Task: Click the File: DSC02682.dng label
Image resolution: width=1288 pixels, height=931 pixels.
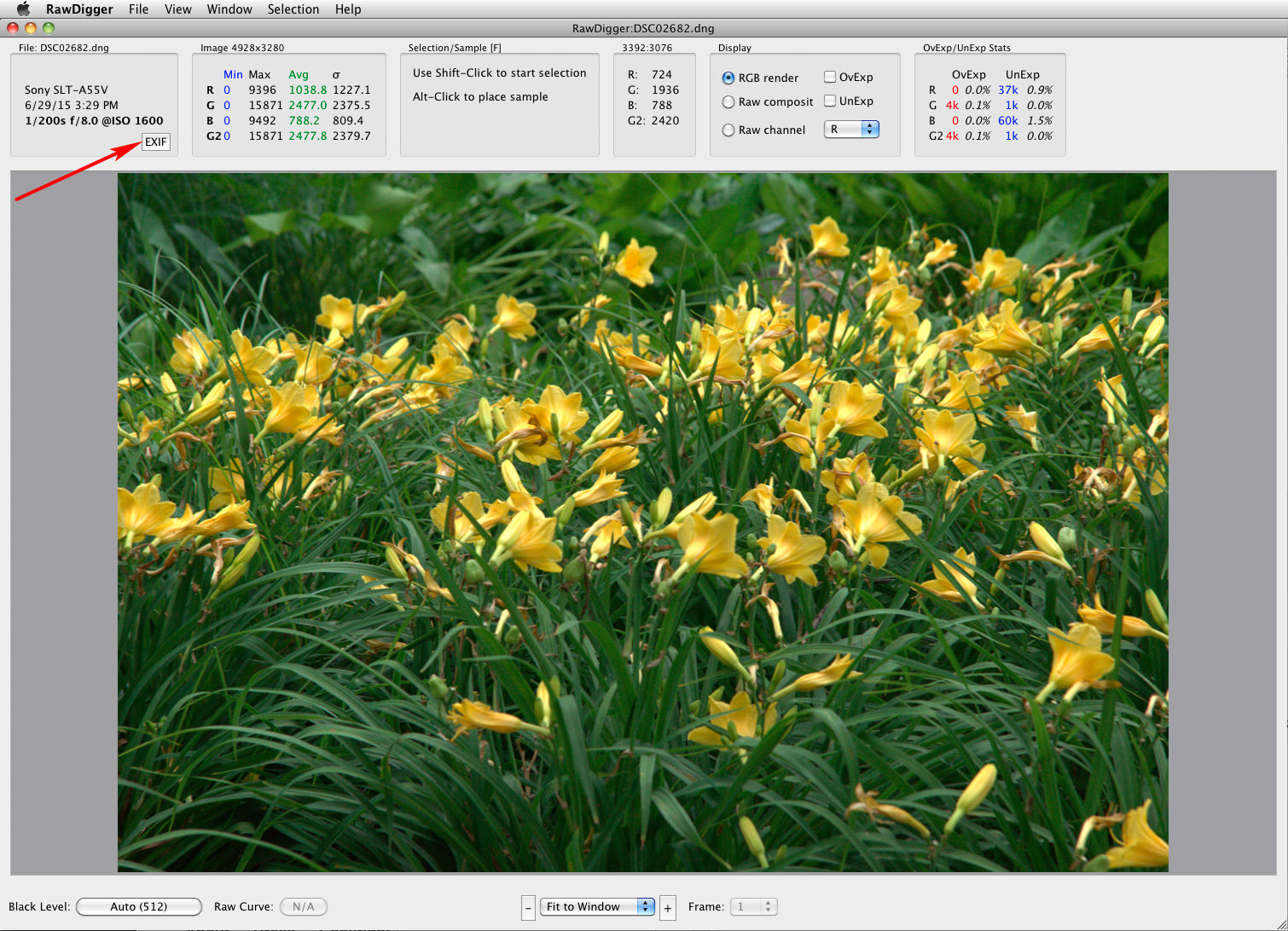Action: pyautogui.click(x=64, y=48)
